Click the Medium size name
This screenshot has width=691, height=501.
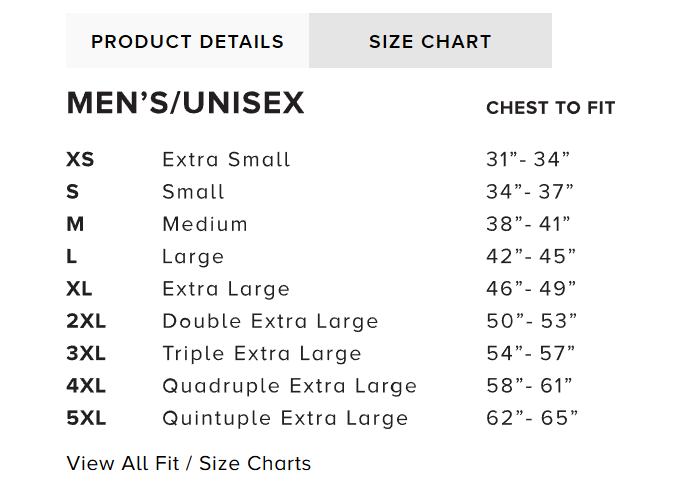click(205, 224)
